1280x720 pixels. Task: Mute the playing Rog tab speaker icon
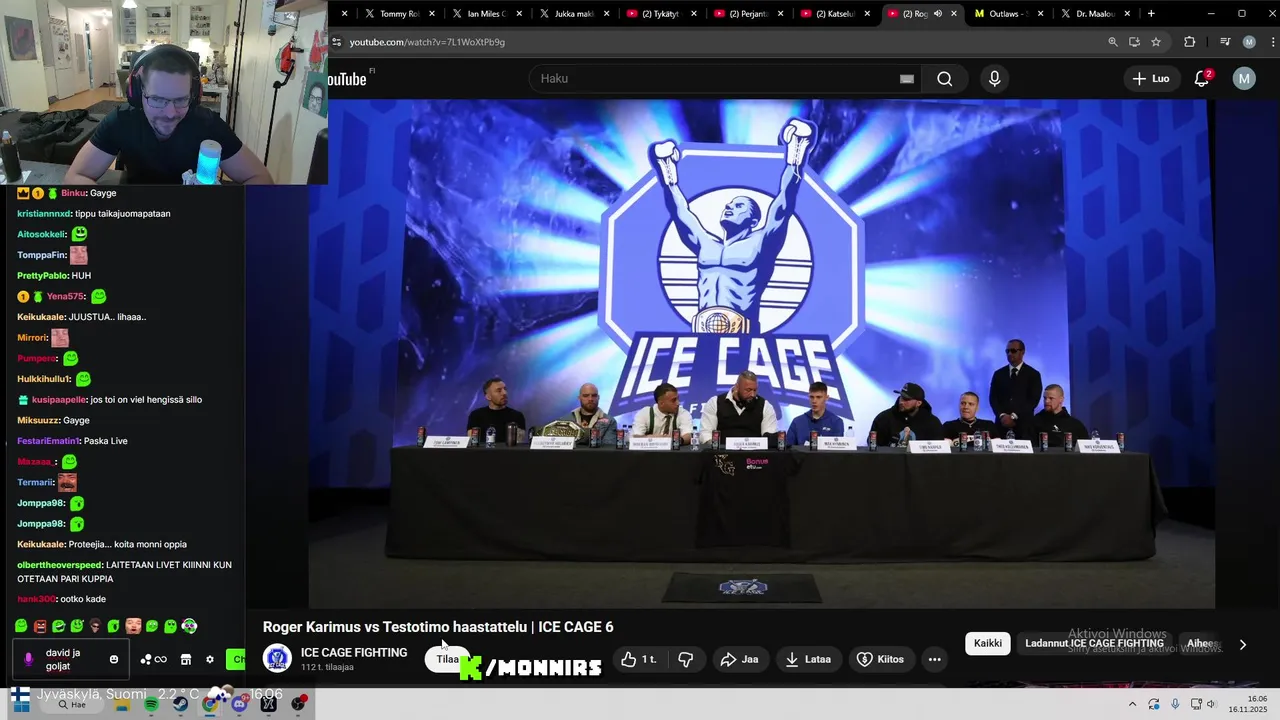(x=938, y=14)
